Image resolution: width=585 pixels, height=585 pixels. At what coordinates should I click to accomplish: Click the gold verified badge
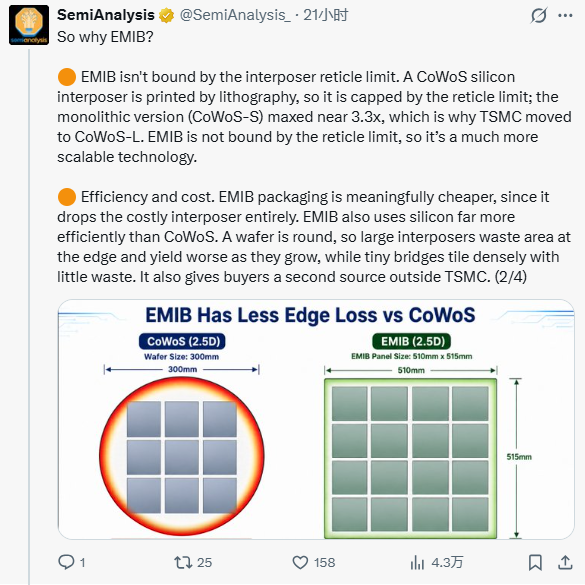tap(166, 16)
